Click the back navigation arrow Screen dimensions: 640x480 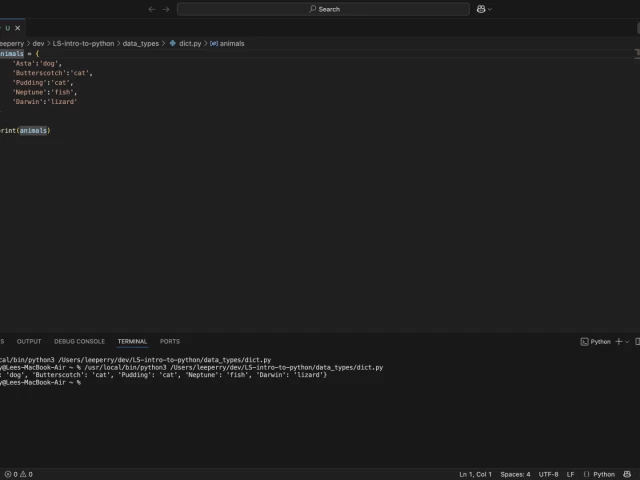tap(152, 9)
